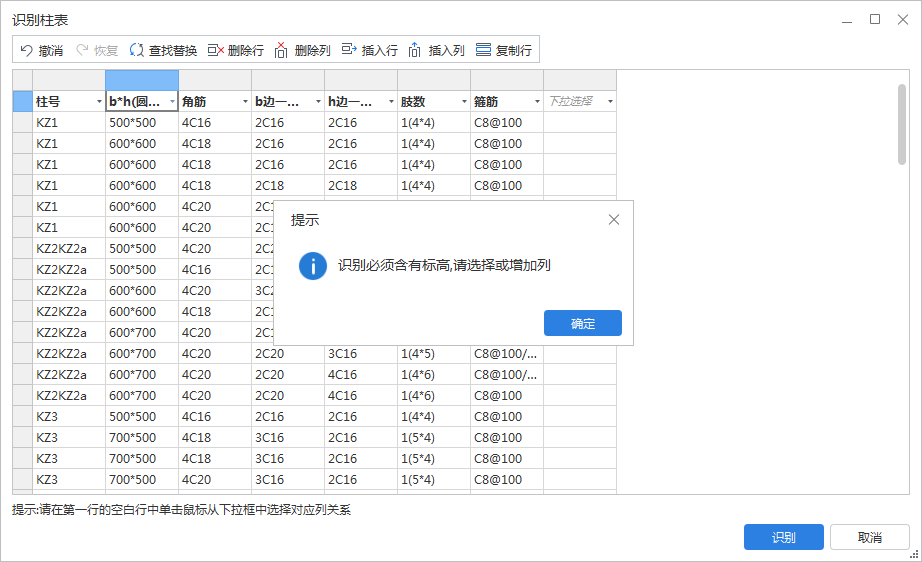Viewport: 922px width, 562px height.
Task: Open the 箍筋 column dropdown
Action: (x=537, y=102)
